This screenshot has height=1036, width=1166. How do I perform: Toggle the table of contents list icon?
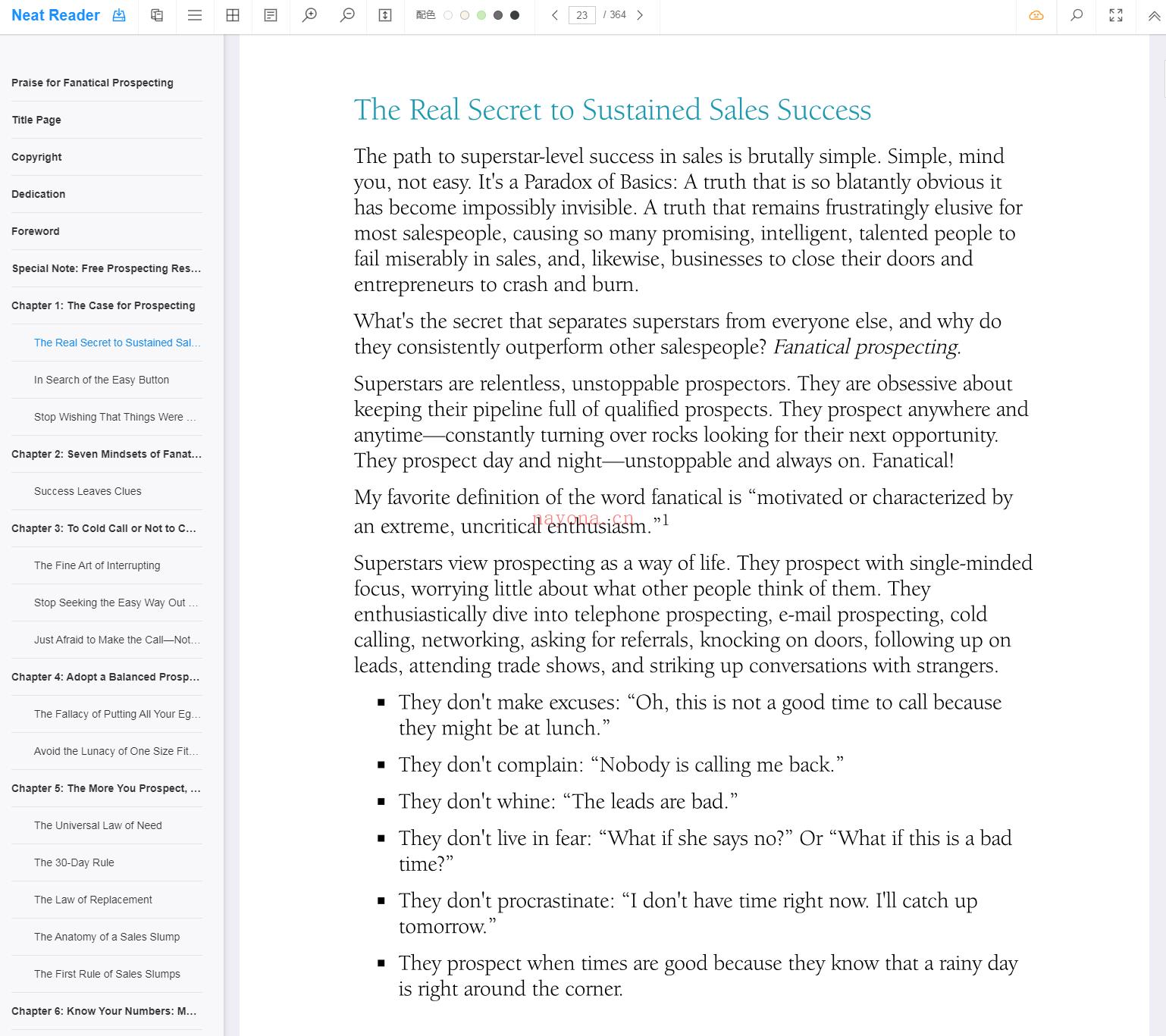(x=195, y=15)
